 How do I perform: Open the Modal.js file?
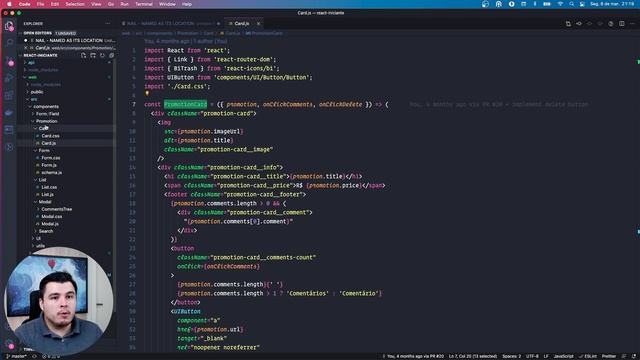pyautogui.click(x=50, y=224)
